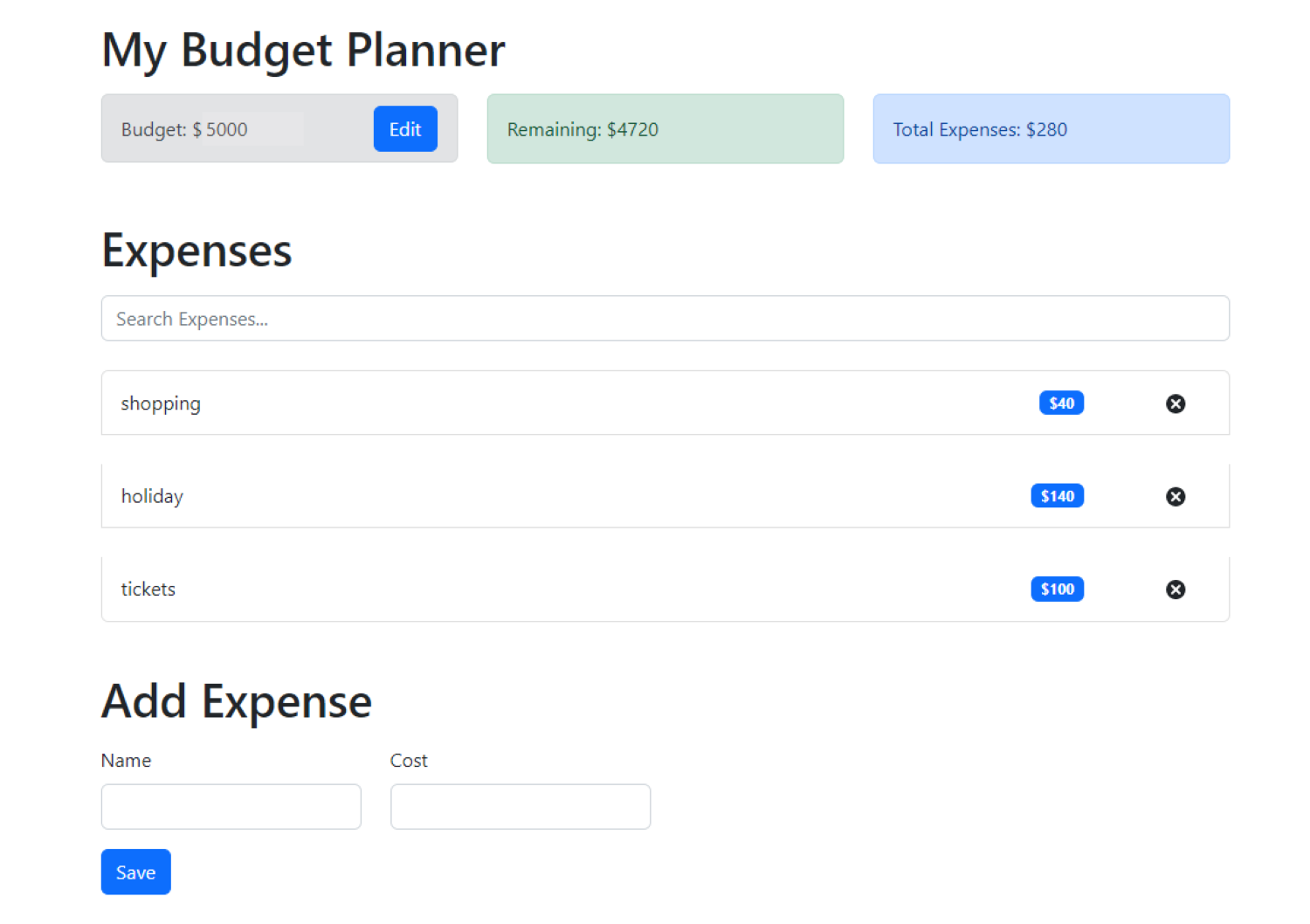1310x924 pixels.
Task: Click the $40 cost badge
Action: (x=1061, y=403)
